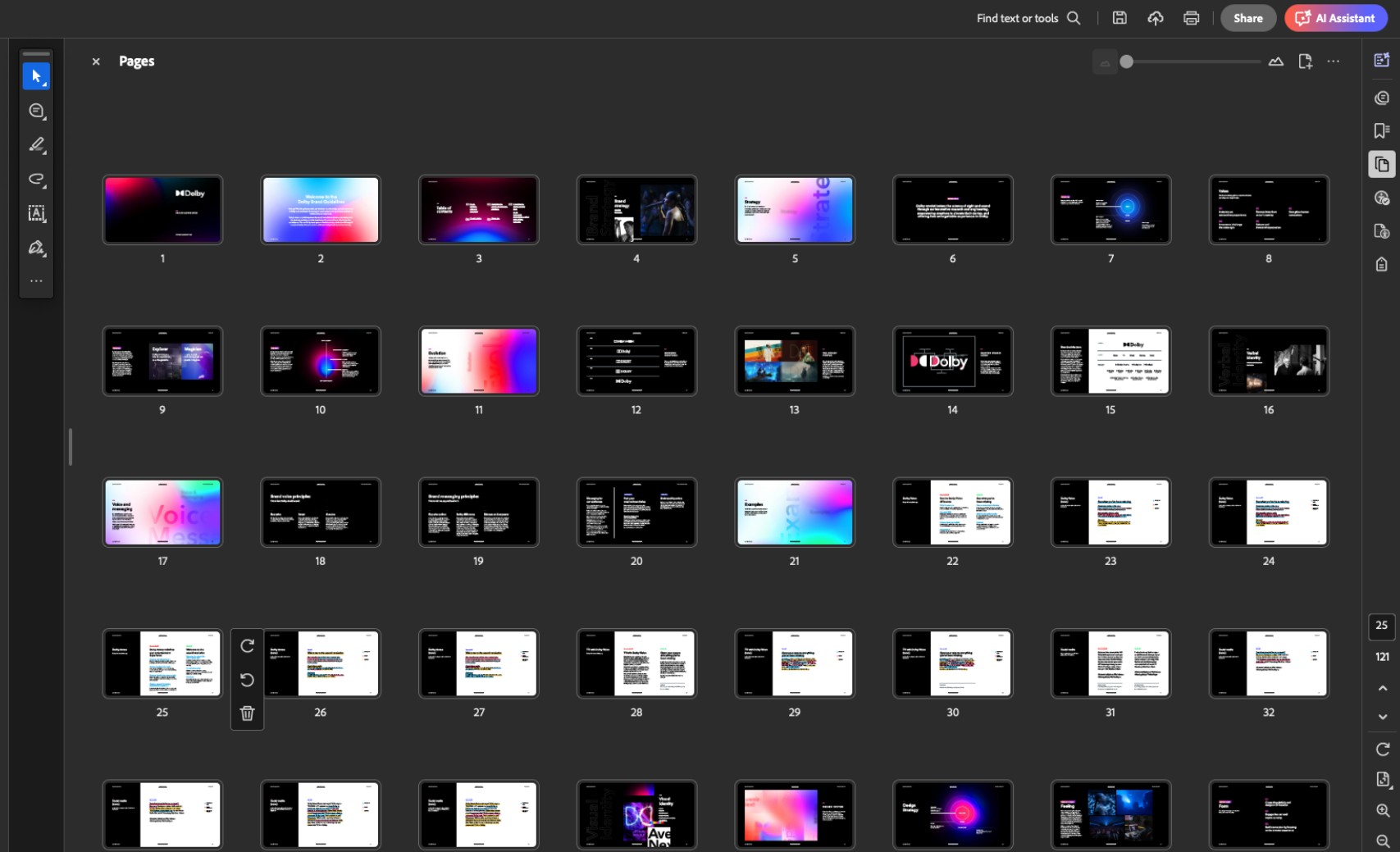Click the panel resize handle left of thumbnails

tap(71, 447)
